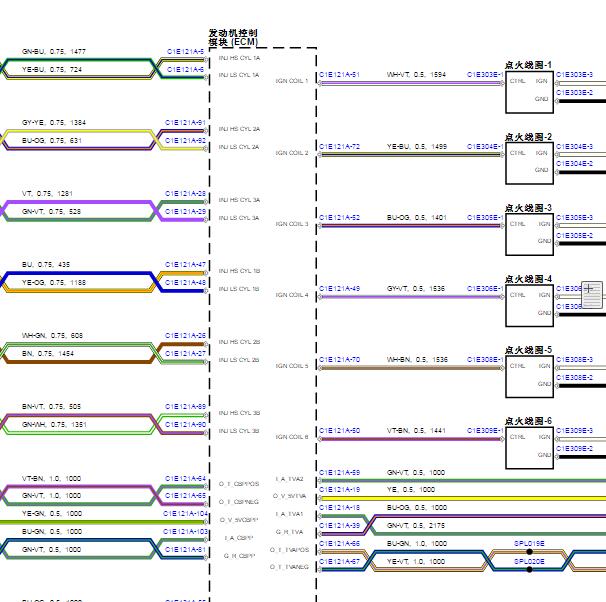Open connector link C1E121A-70
The image size is (606, 602).
pyautogui.click(x=339, y=360)
